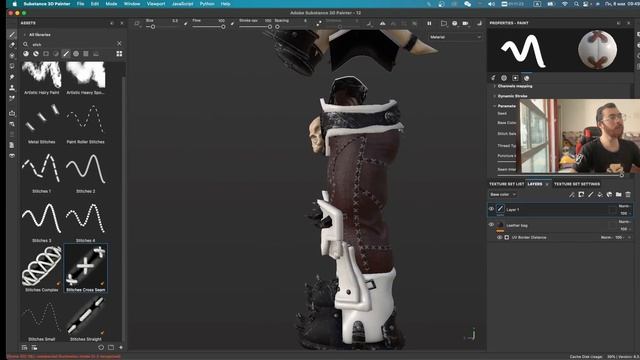The width and height of the screenshot is (640, 360).
Task: Clear the assets search field
Action: click(119, 44)
